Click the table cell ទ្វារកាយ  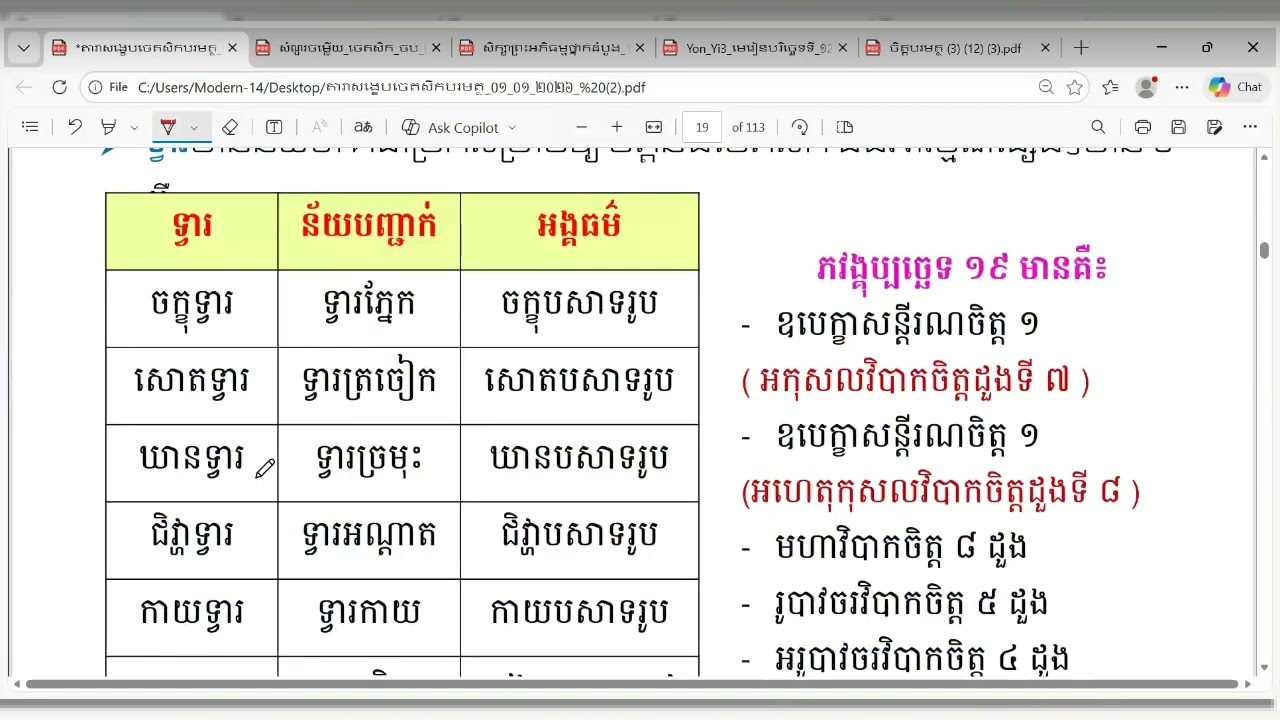[369, 616]
